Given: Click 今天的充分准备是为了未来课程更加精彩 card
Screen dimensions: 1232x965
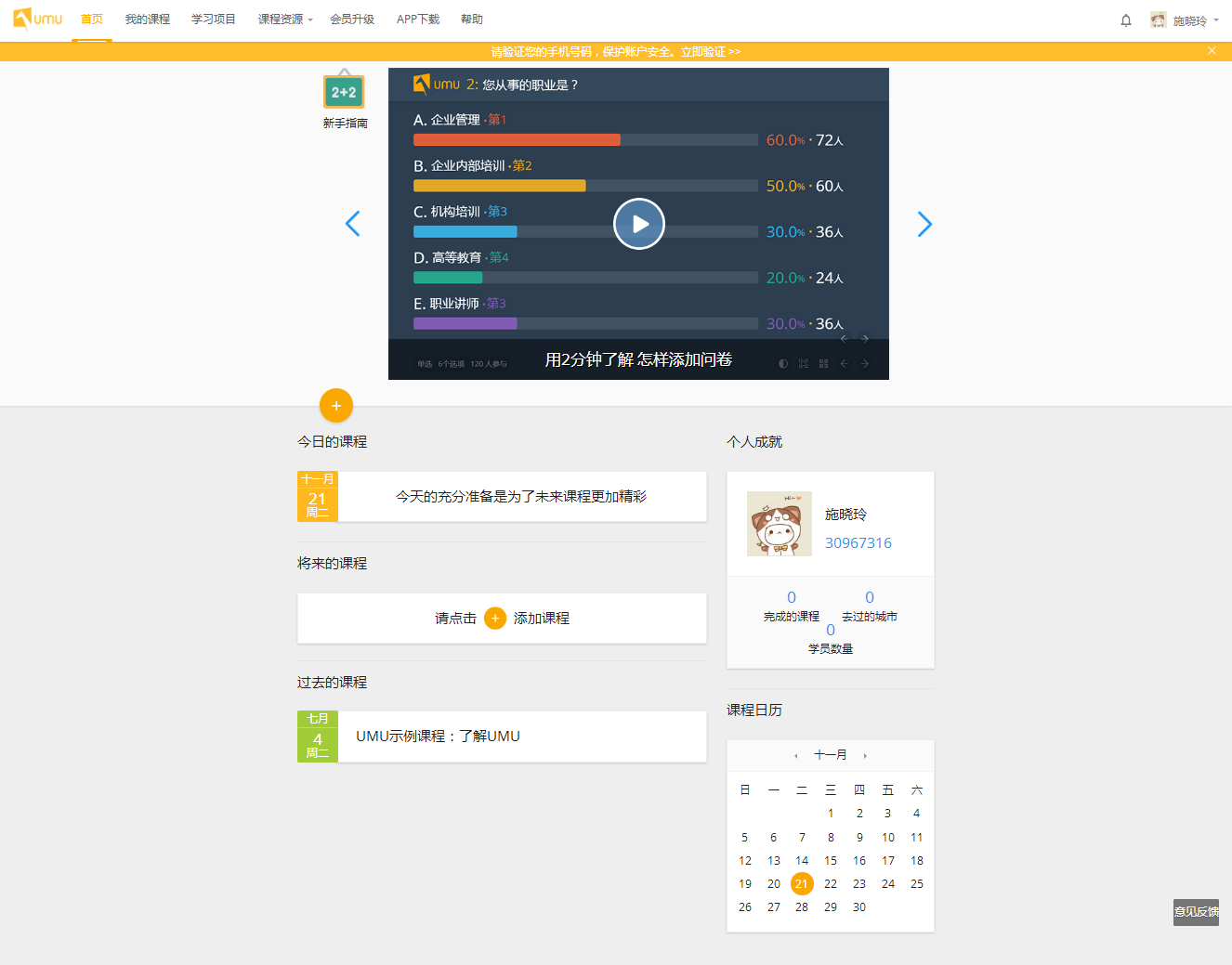Looking at the screenshot, I should [x=521, y=497].
